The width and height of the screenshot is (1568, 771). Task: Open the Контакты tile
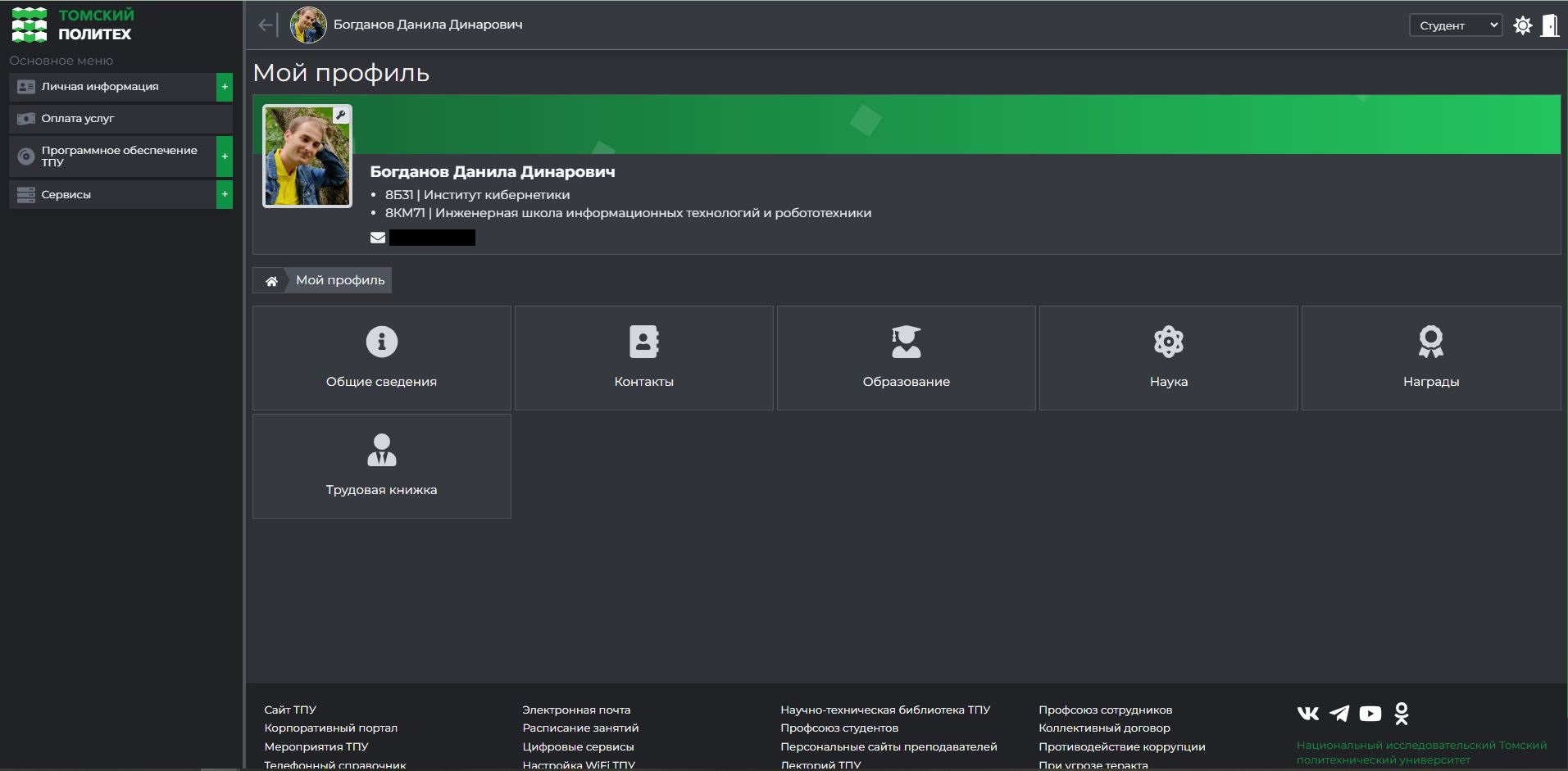coord(644,358)
